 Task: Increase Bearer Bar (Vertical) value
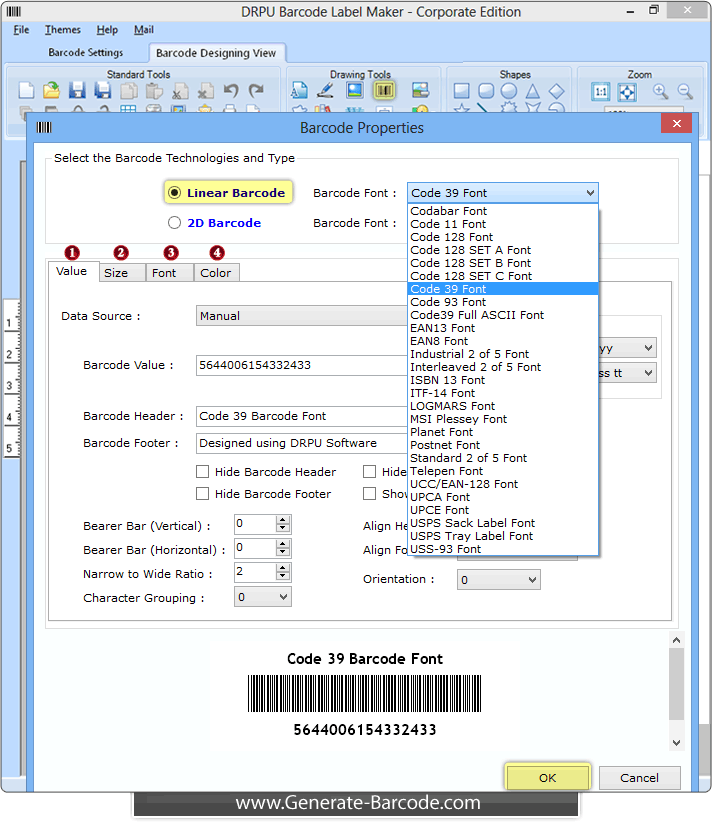click(283, 520)
